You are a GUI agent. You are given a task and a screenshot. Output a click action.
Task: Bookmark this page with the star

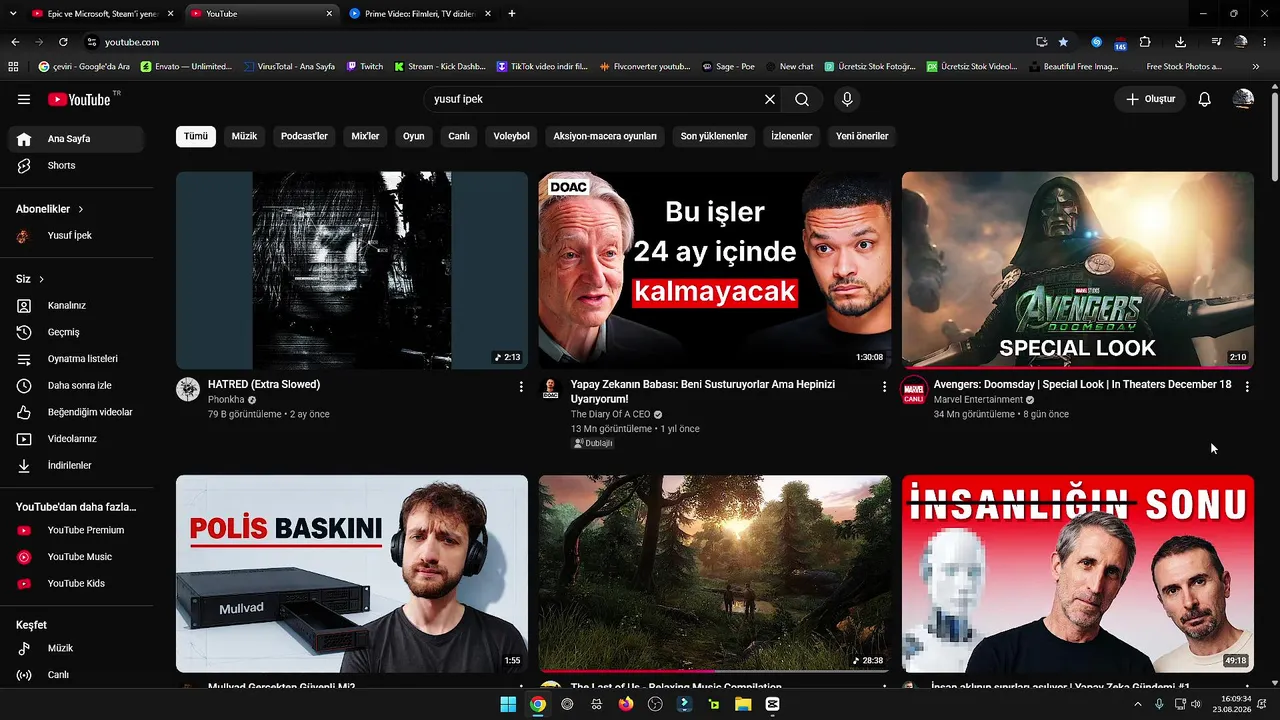tap(1063, 42)
